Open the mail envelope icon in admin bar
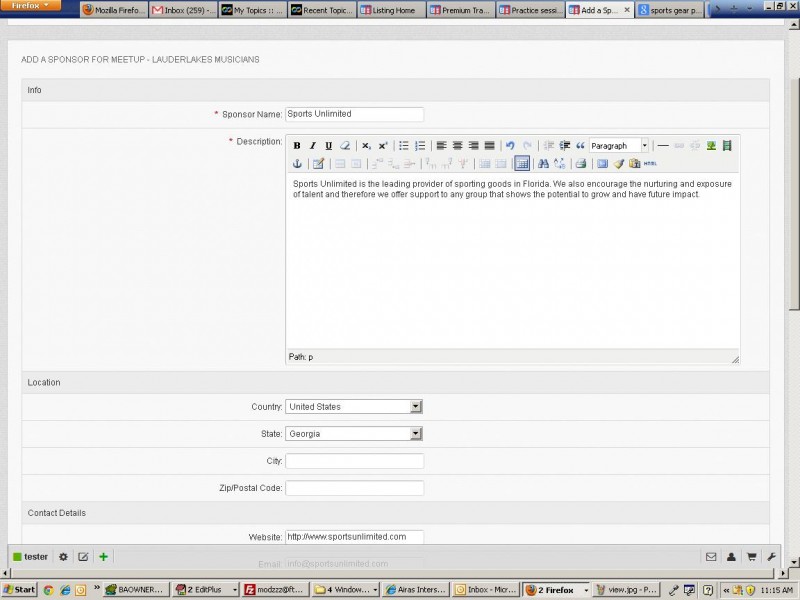This screenshot has height=600, width=800. pyautogui.click(x=711, y=557)
